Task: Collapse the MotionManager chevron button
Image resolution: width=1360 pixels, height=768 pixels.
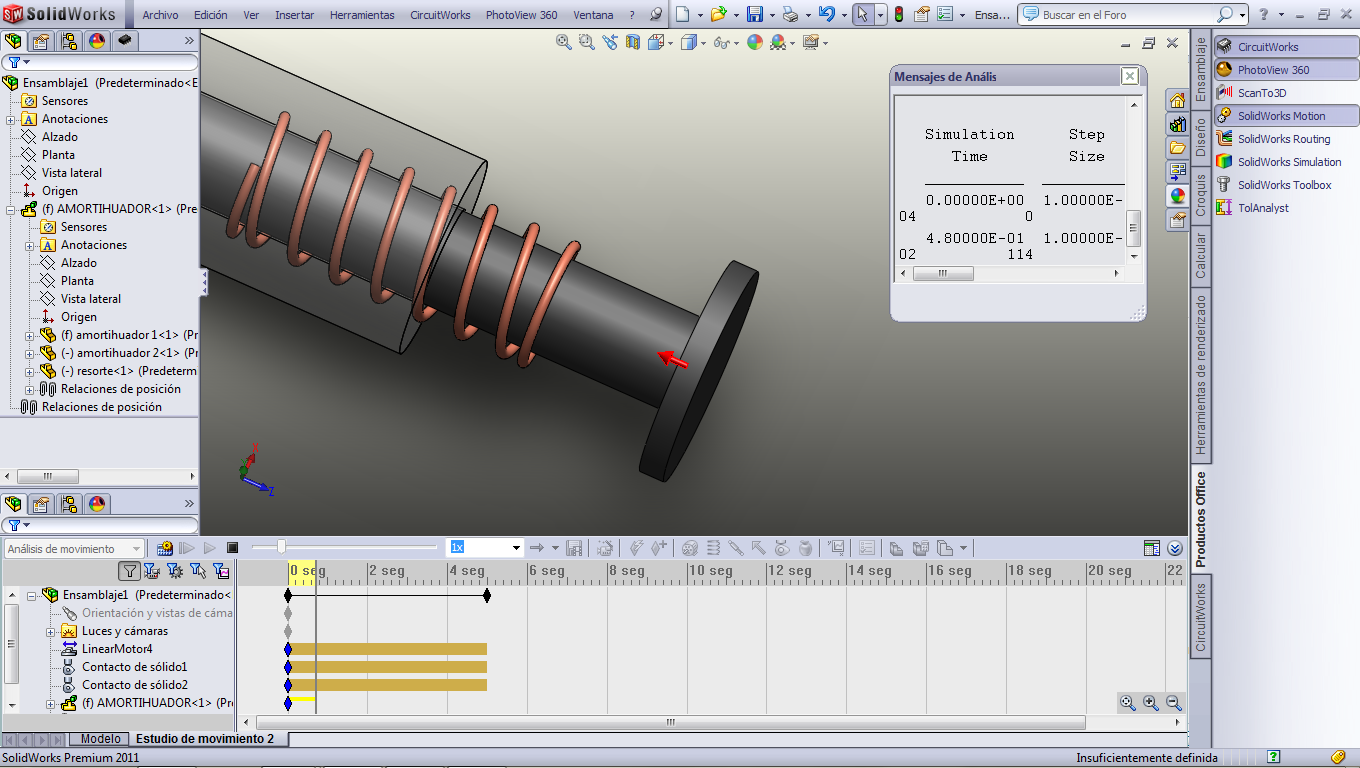Action: point(1175,548)
